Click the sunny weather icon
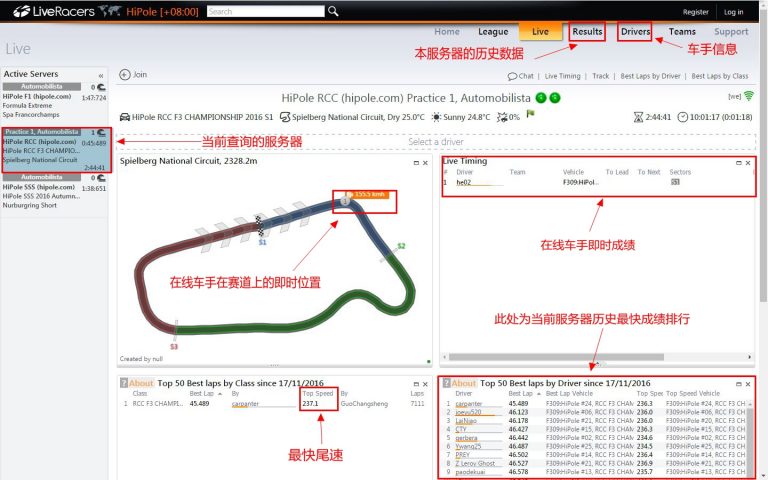Viewport: 768px width, 480px height. point(436,117)
